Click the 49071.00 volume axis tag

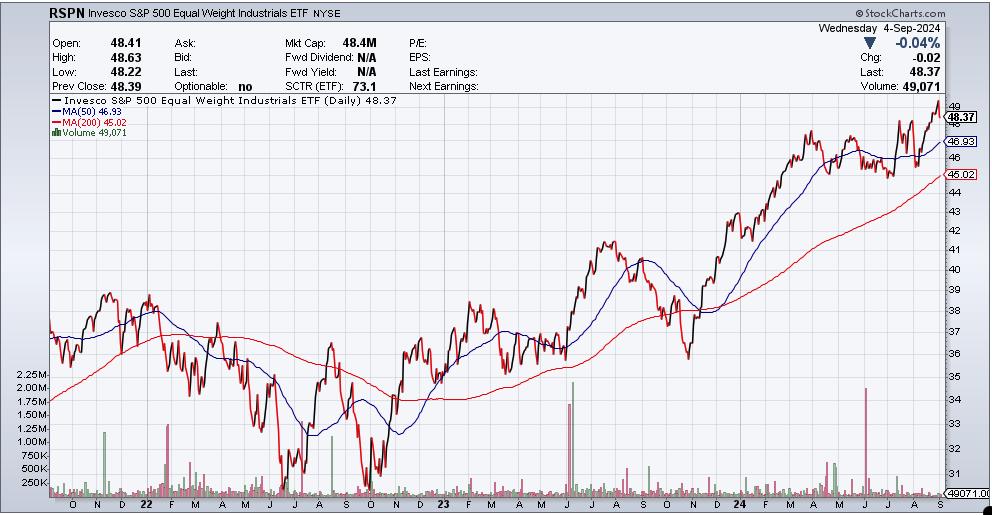965,492
